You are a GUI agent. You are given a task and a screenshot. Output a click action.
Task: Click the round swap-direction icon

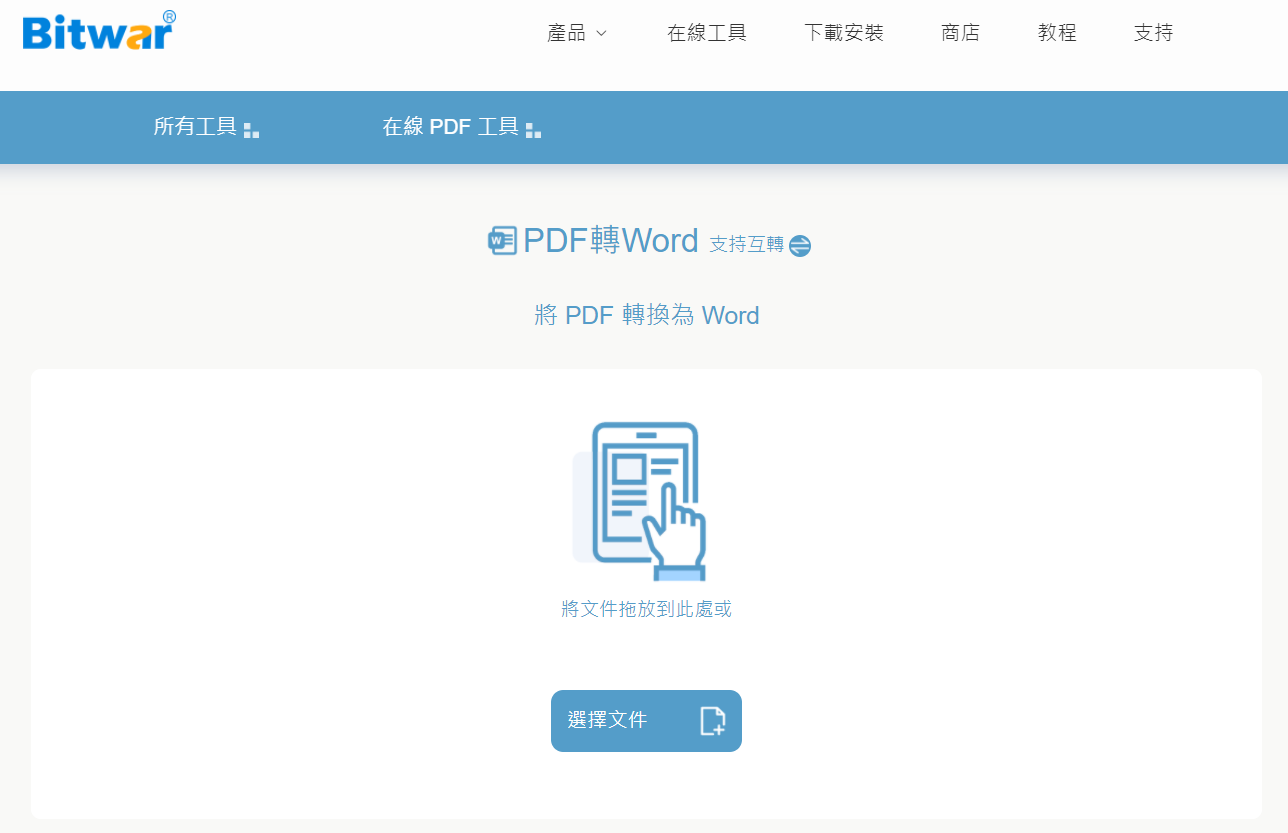coord(799,245)
